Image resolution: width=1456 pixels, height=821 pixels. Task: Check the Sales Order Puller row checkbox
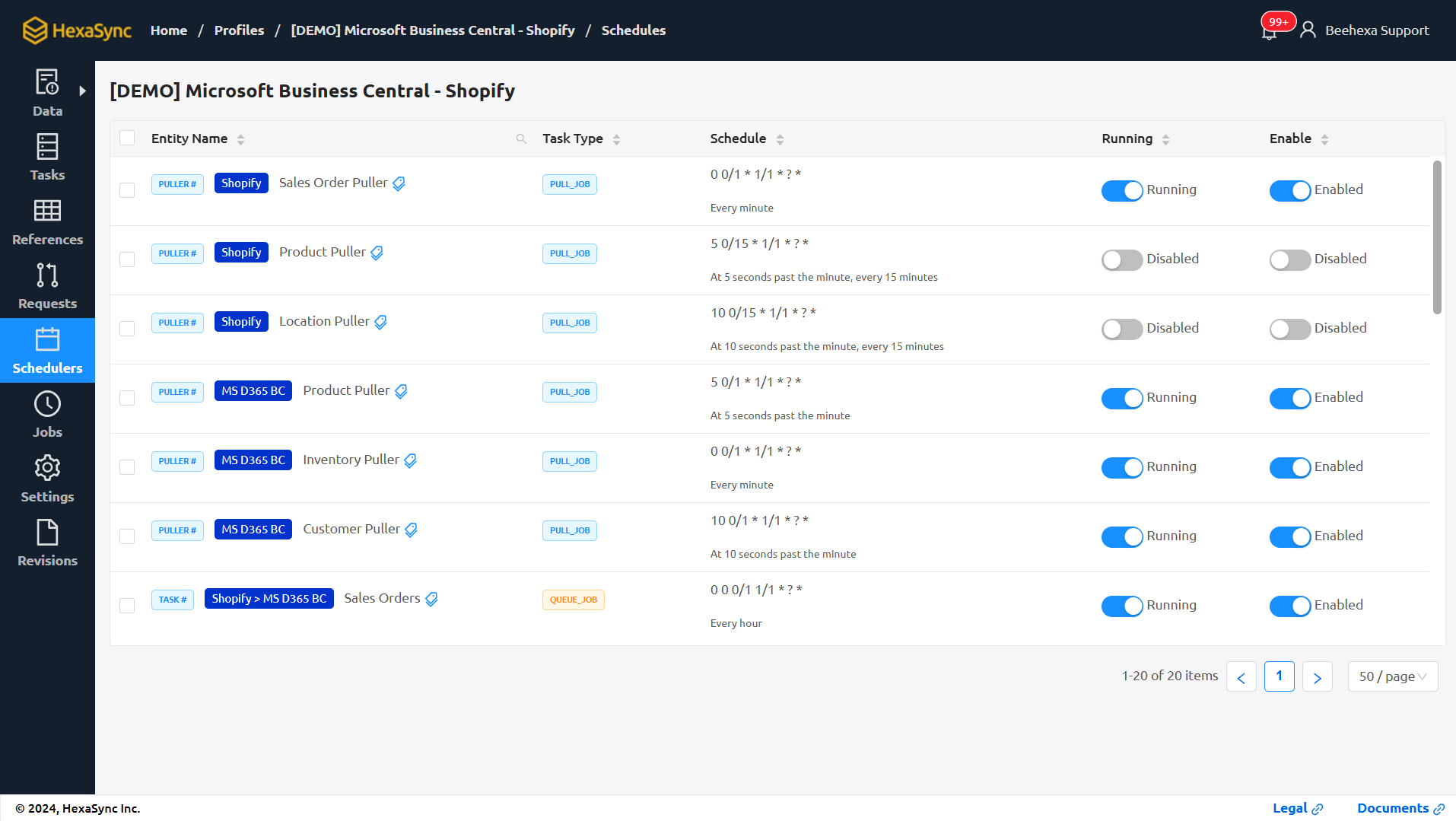click(x=127, y=190)
